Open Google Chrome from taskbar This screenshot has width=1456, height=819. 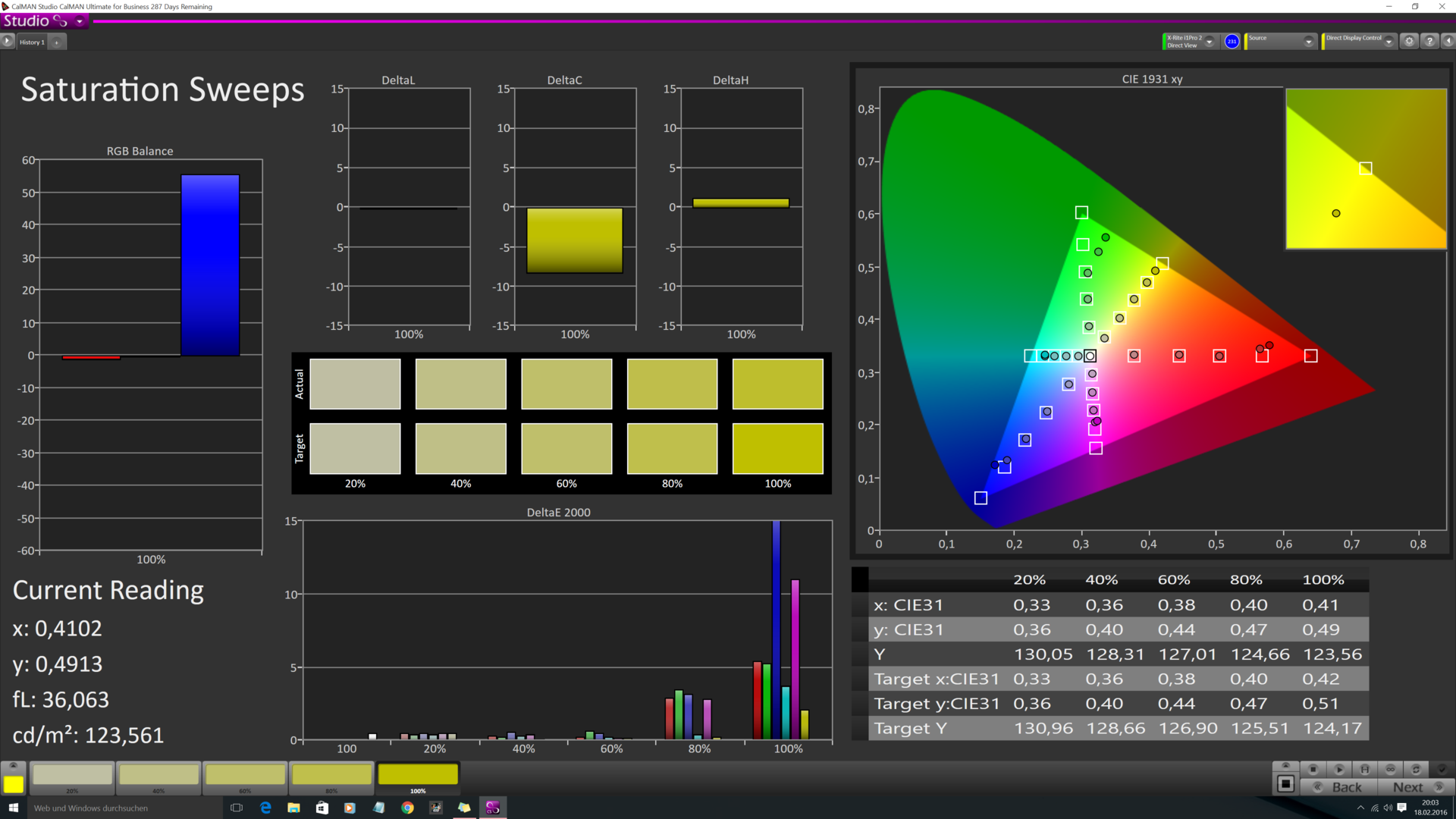pos(407,808)
